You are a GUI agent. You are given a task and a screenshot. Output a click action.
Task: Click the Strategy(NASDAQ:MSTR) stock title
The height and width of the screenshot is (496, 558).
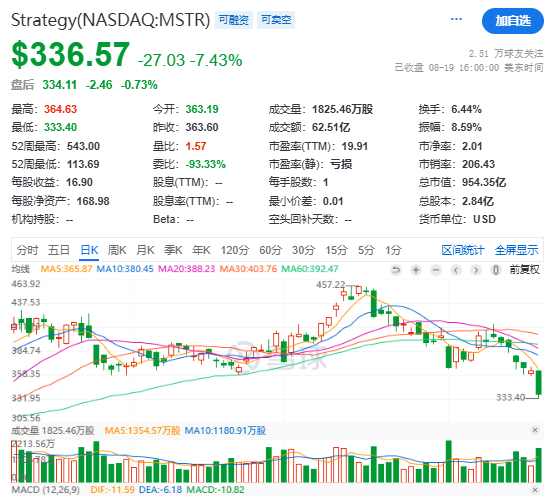tap(111, 20)
